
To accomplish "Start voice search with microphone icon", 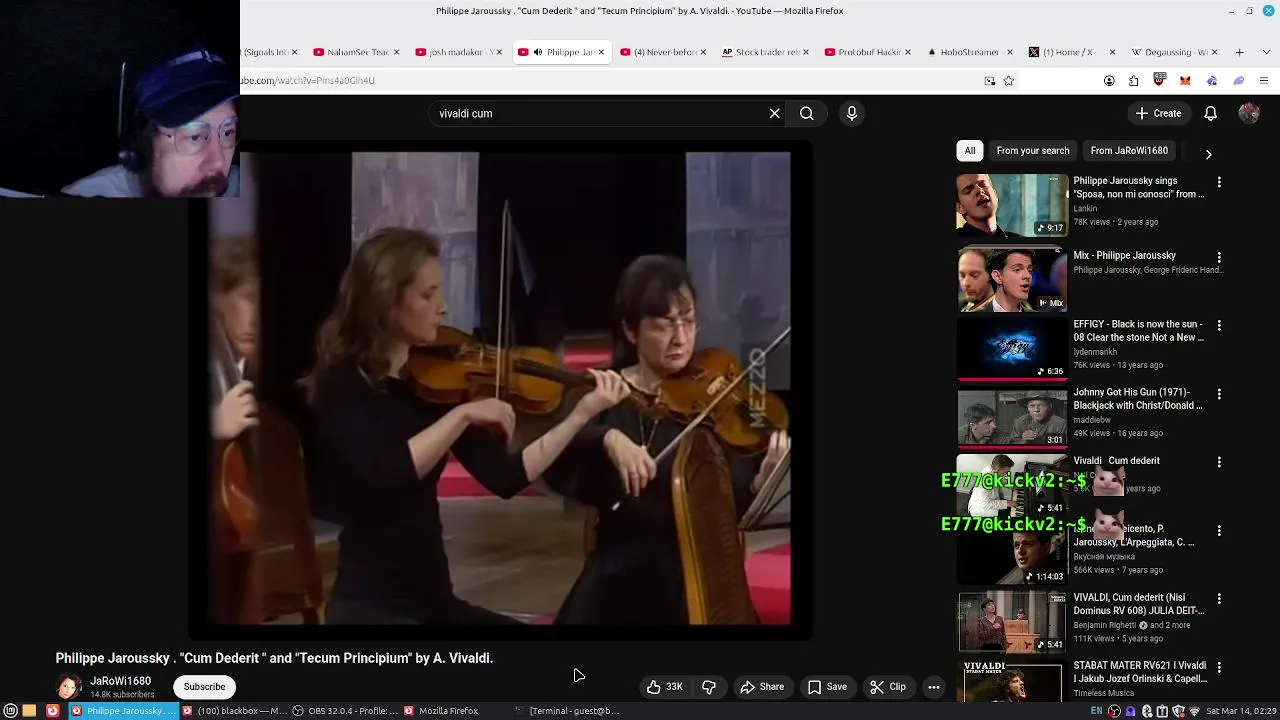I will [852, 113].
